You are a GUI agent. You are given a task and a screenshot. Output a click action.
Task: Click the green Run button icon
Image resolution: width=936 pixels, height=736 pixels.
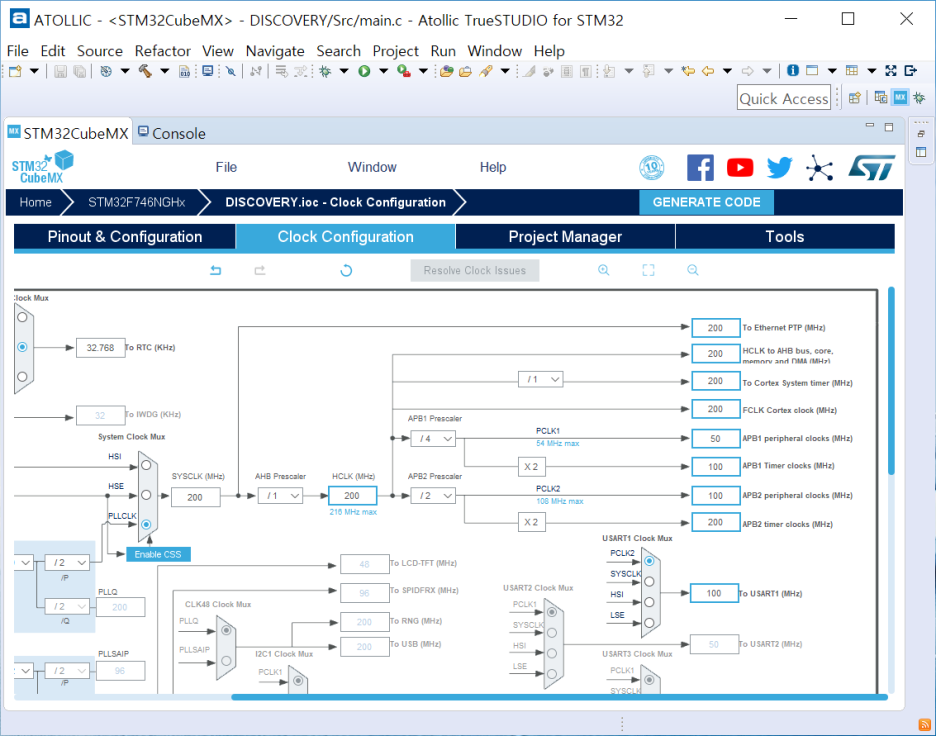click(x=364, y=71)
